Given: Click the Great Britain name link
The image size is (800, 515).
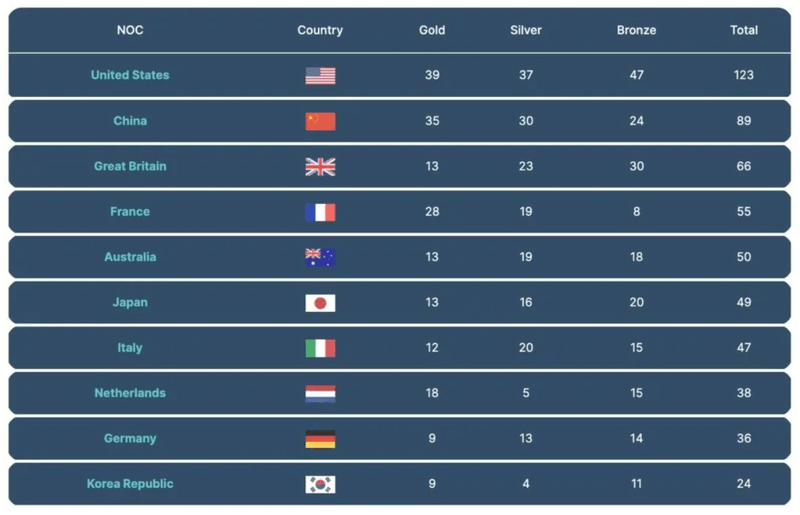Looking at the screenshot, I should tap(130, 166).
